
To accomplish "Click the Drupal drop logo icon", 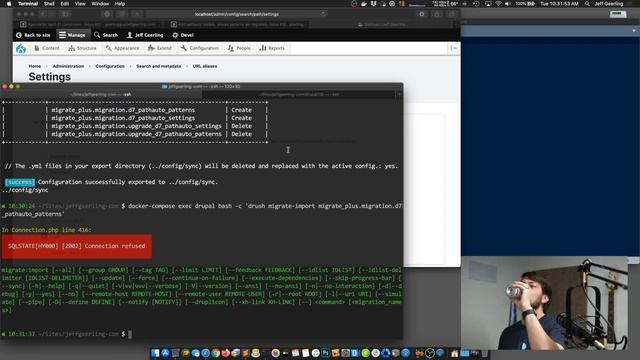I will coord(21,49).
